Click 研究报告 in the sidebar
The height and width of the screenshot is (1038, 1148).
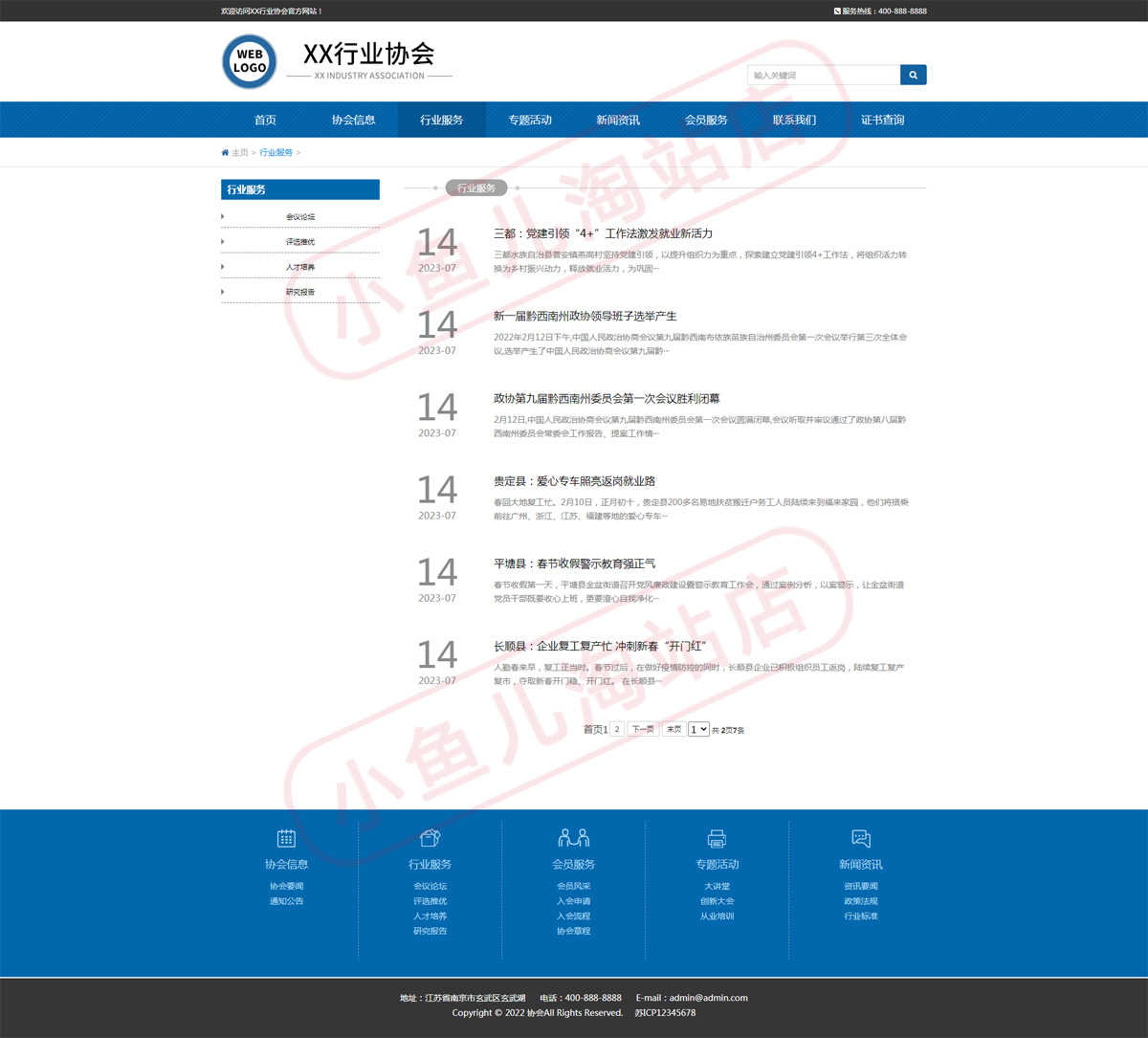click(x=300, y=291)
